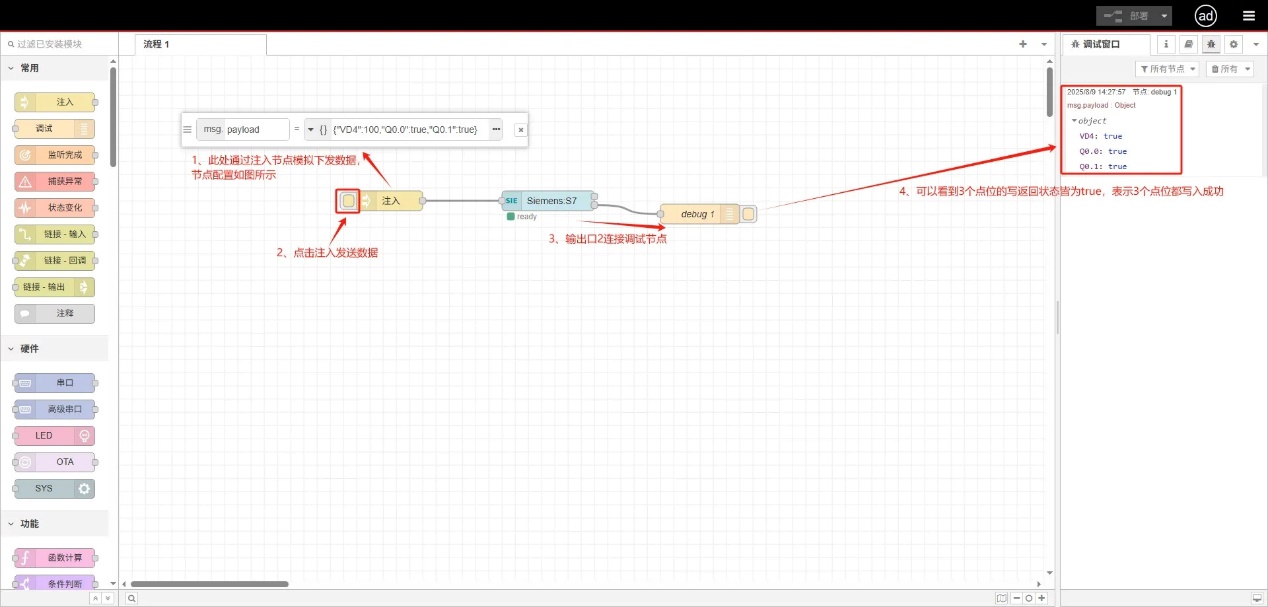Click the palette filter search field
The width and height of the screenshot is (1268, 607).
pos(60,44)
